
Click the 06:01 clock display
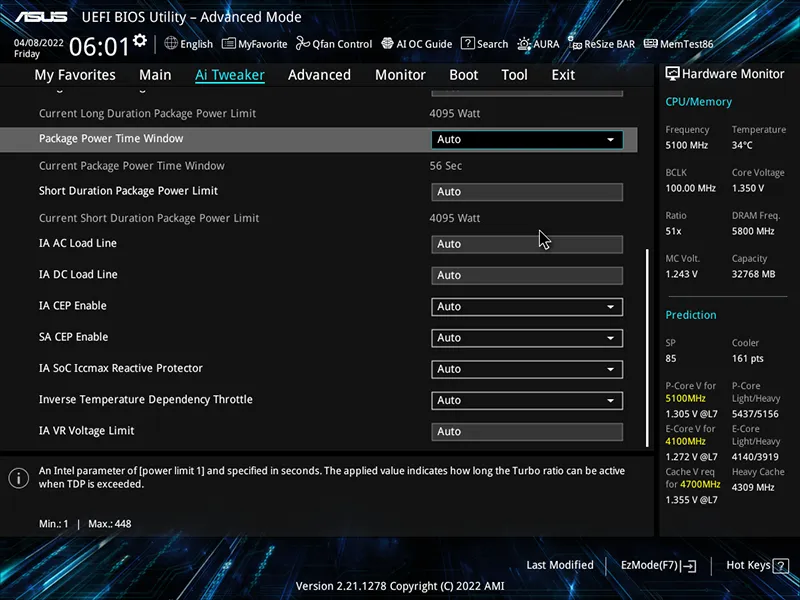coord(99,47)
